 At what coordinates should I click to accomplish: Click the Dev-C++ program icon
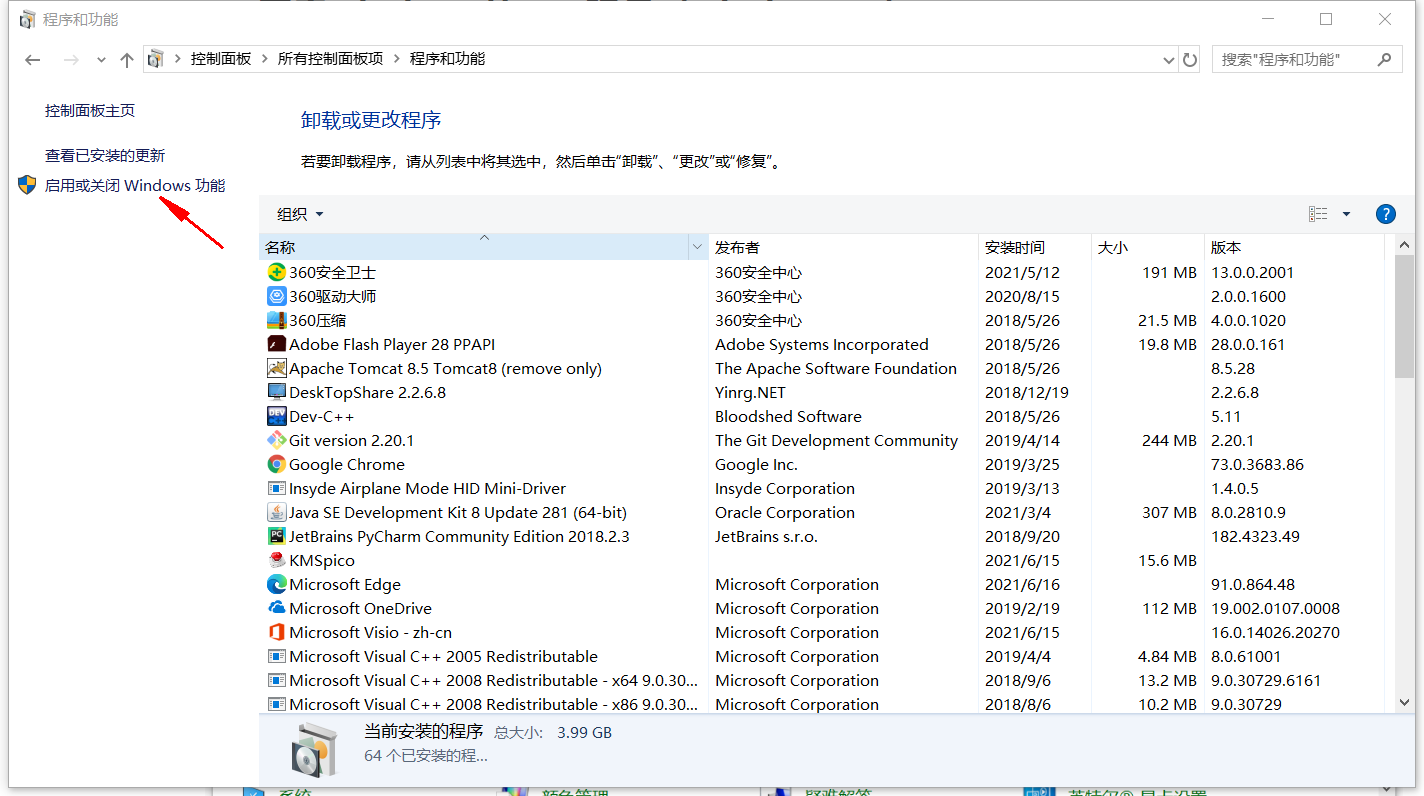point(277,416)
